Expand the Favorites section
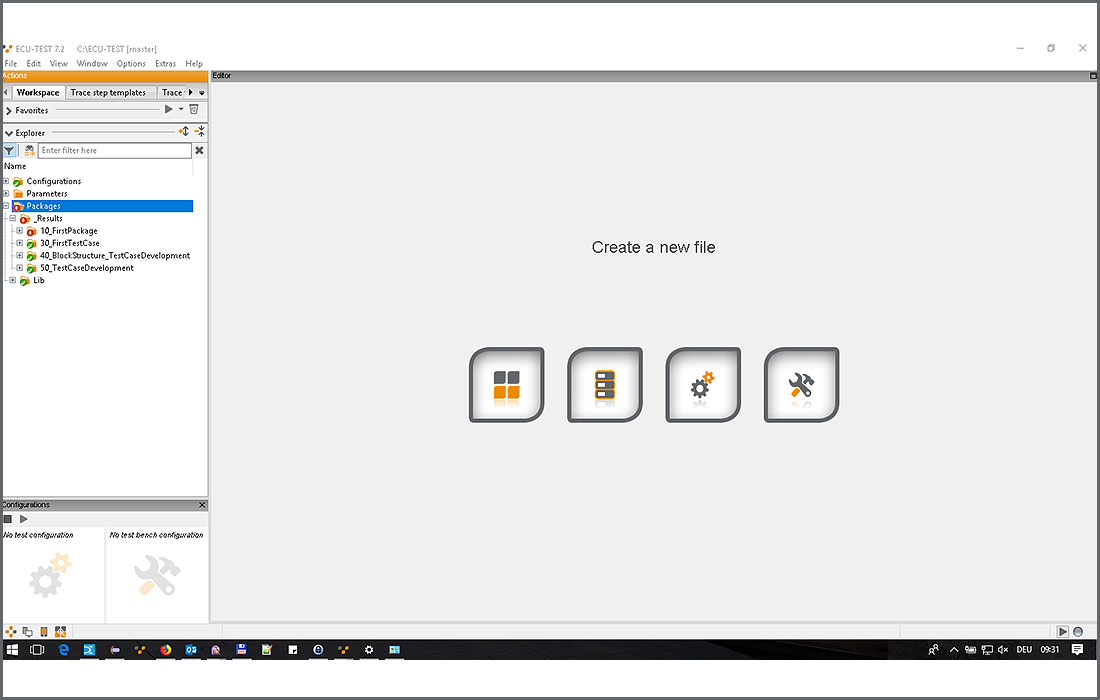The width and height of the screenshot is (1100, 700). [9, 111]
